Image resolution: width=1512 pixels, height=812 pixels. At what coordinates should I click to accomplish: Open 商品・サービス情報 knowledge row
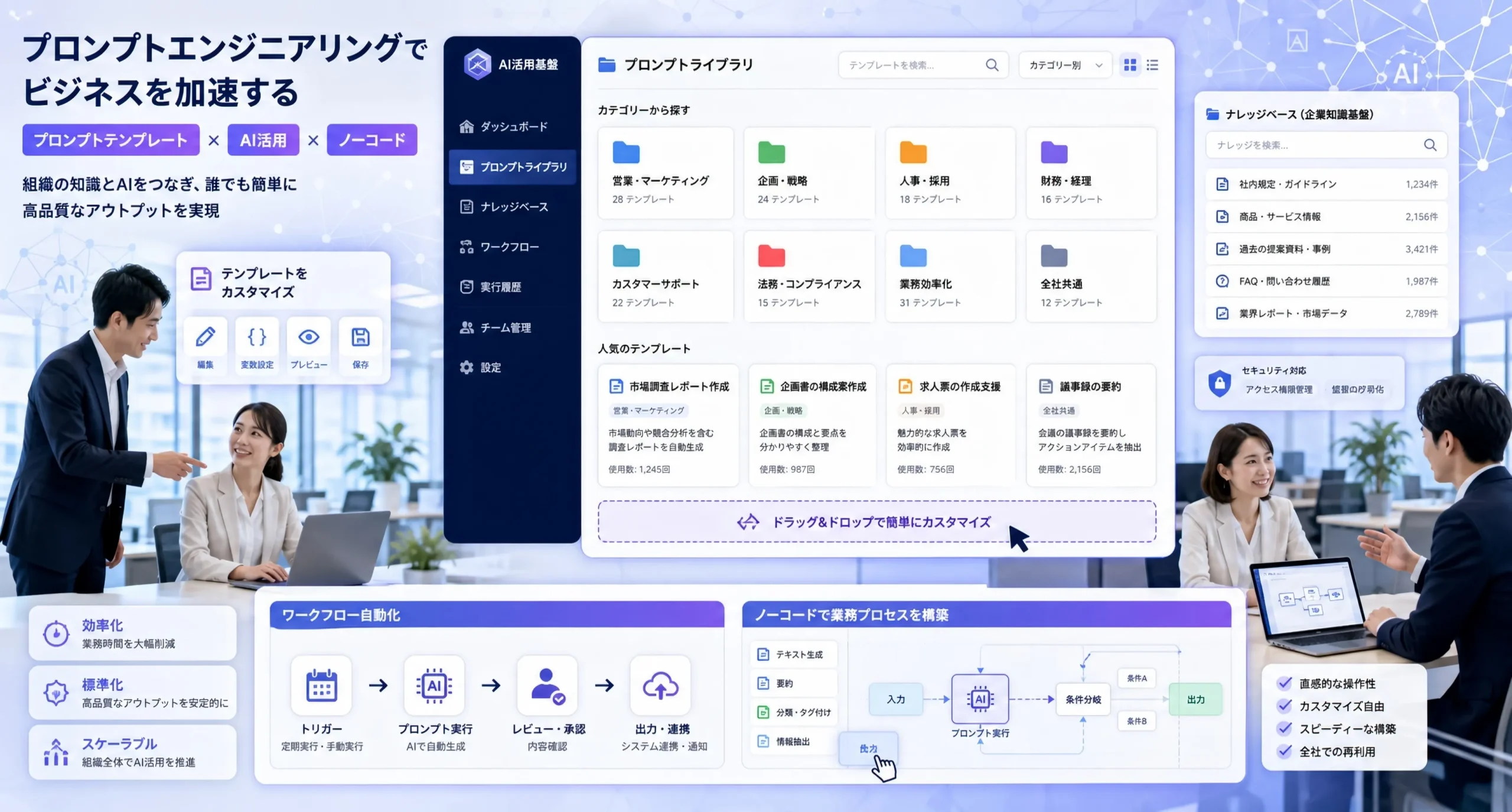[x=1326, y=217]
